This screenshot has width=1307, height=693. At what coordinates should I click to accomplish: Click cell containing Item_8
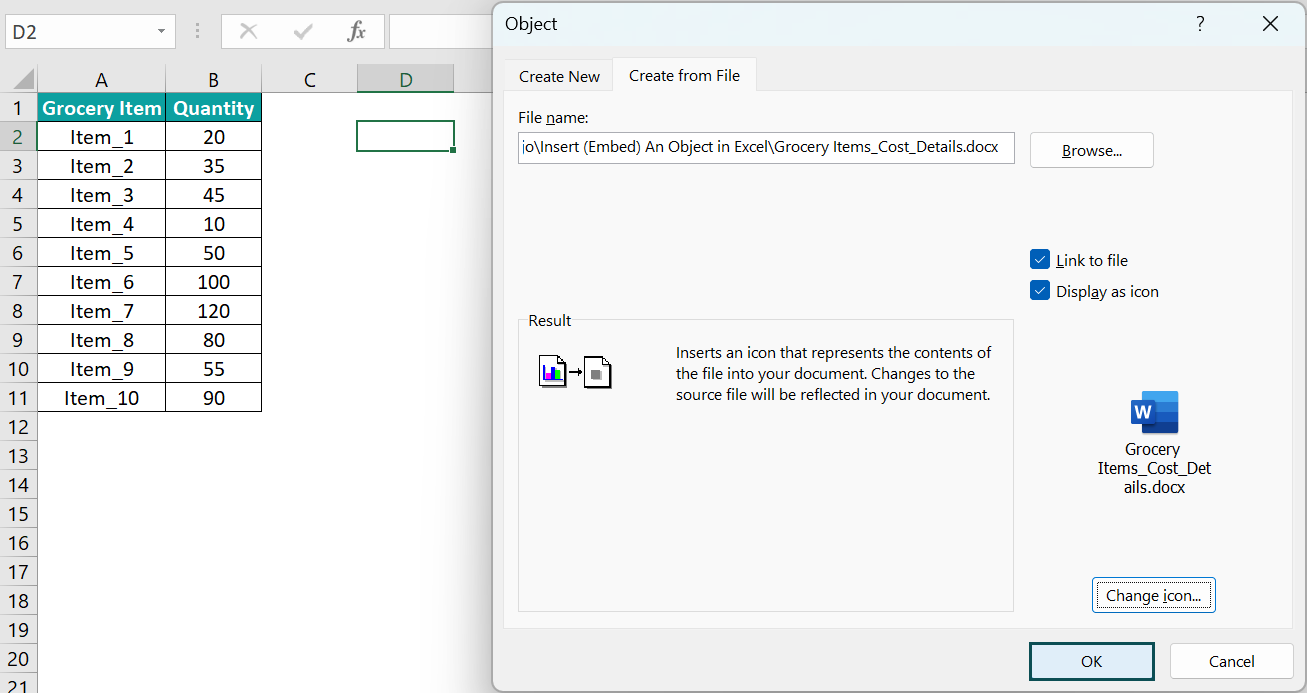(x=101, y=340)
